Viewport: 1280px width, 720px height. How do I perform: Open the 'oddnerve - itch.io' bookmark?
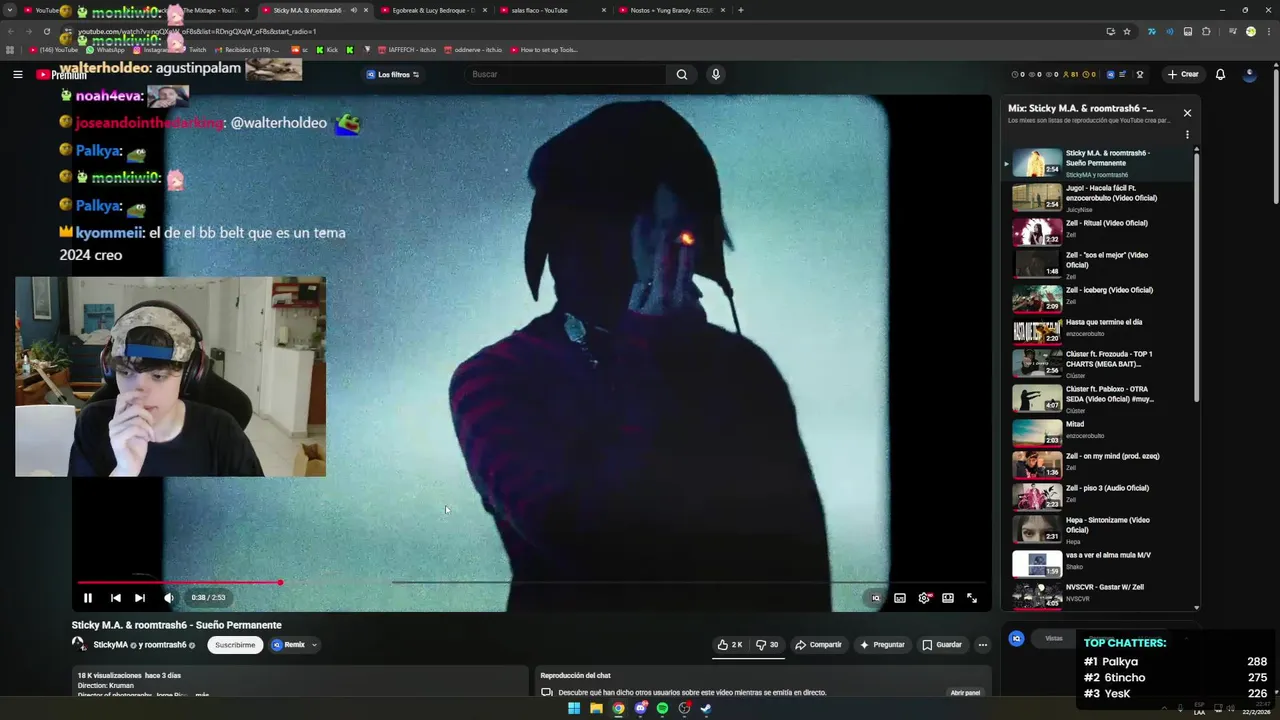[x=473, y=50]
